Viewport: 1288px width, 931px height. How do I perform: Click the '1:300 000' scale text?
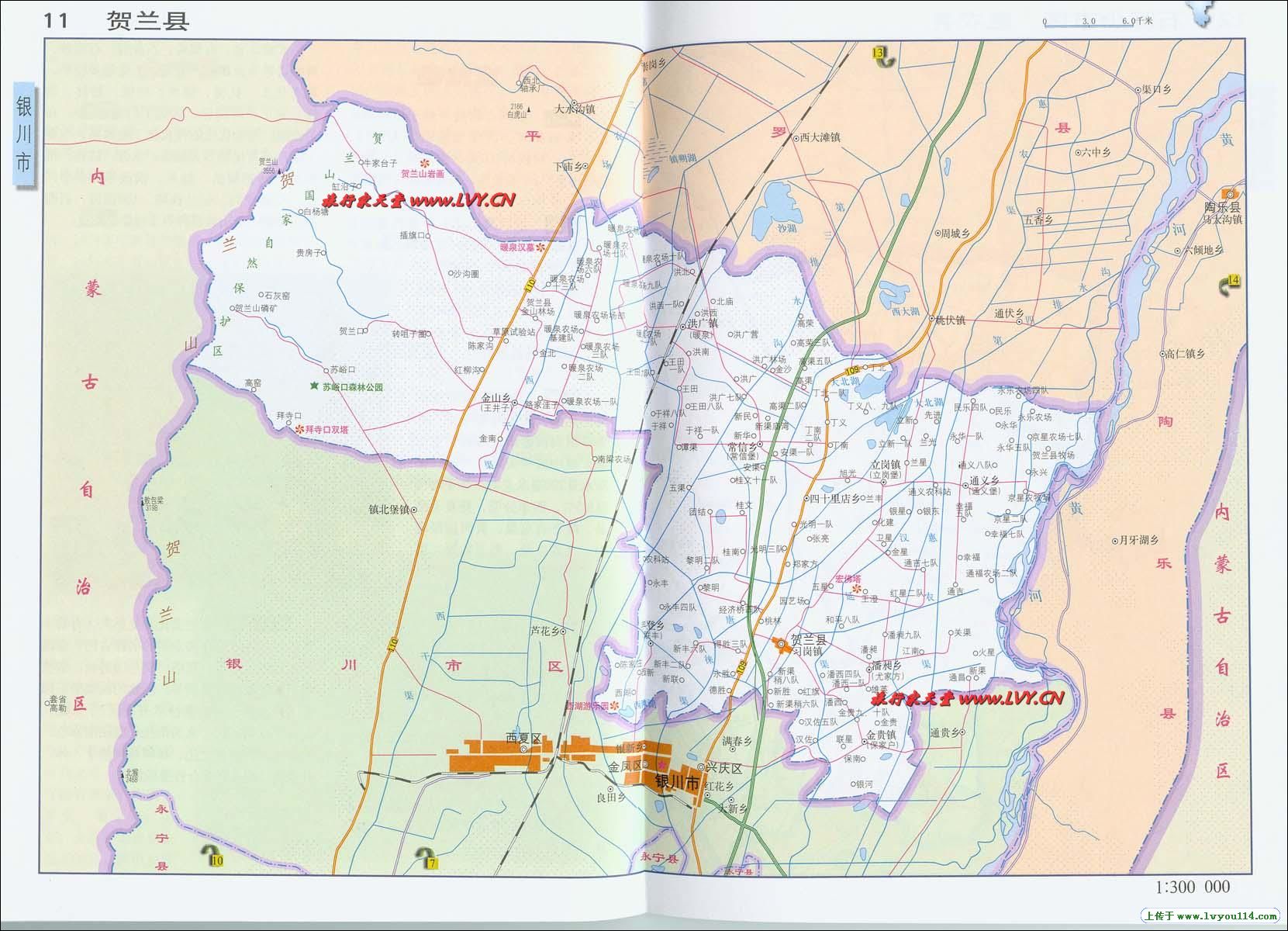[1193, 887]
